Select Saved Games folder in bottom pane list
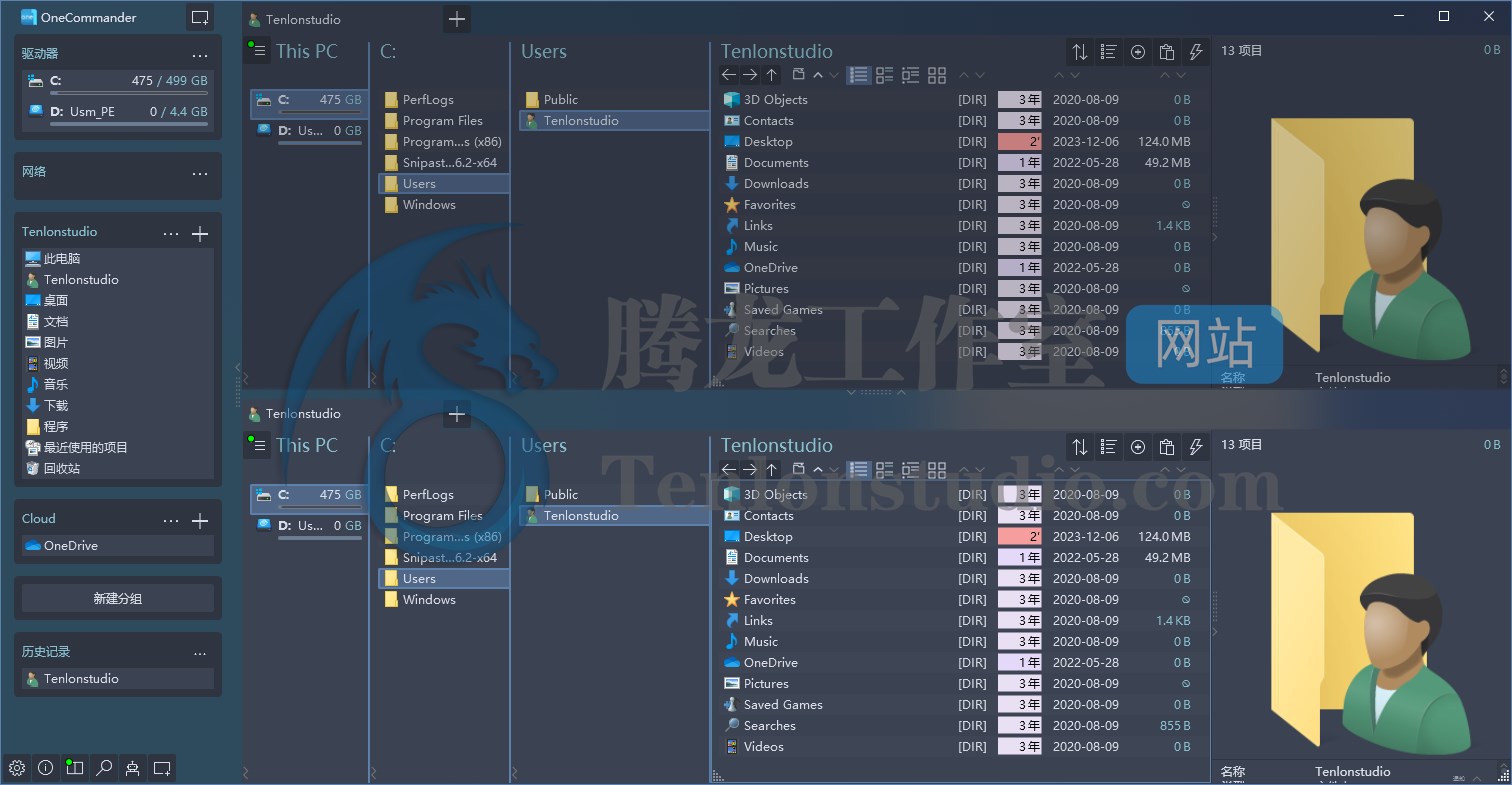 (x=783, y=705)
